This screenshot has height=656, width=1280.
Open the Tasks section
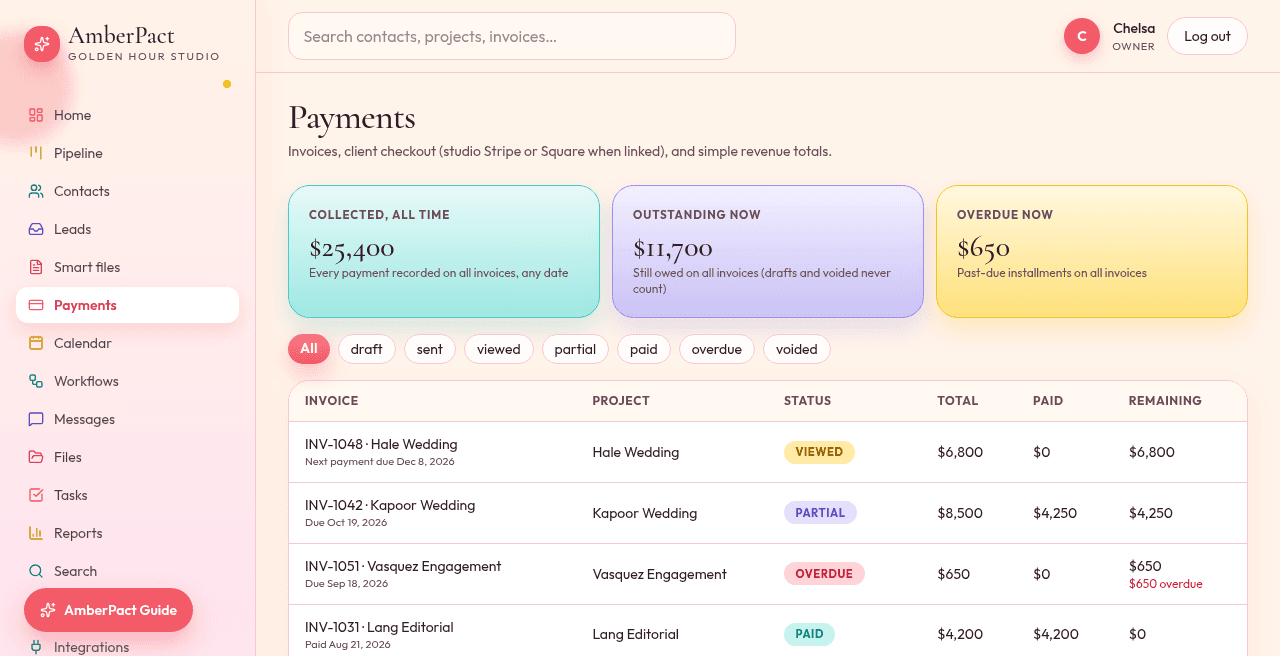point(127,495)
